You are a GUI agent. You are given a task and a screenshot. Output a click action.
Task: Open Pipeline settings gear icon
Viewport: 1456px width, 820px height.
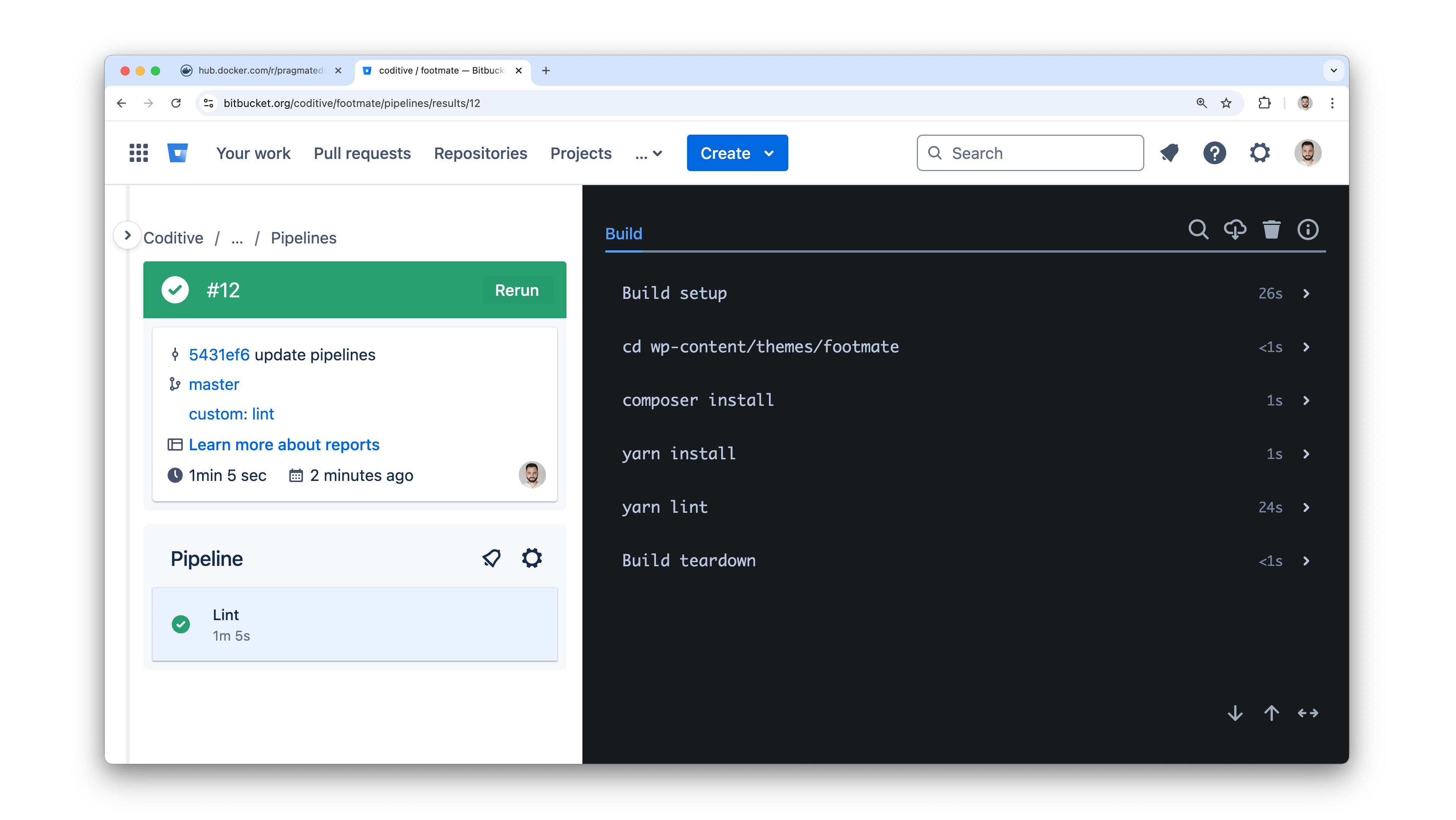coord(532,558)
